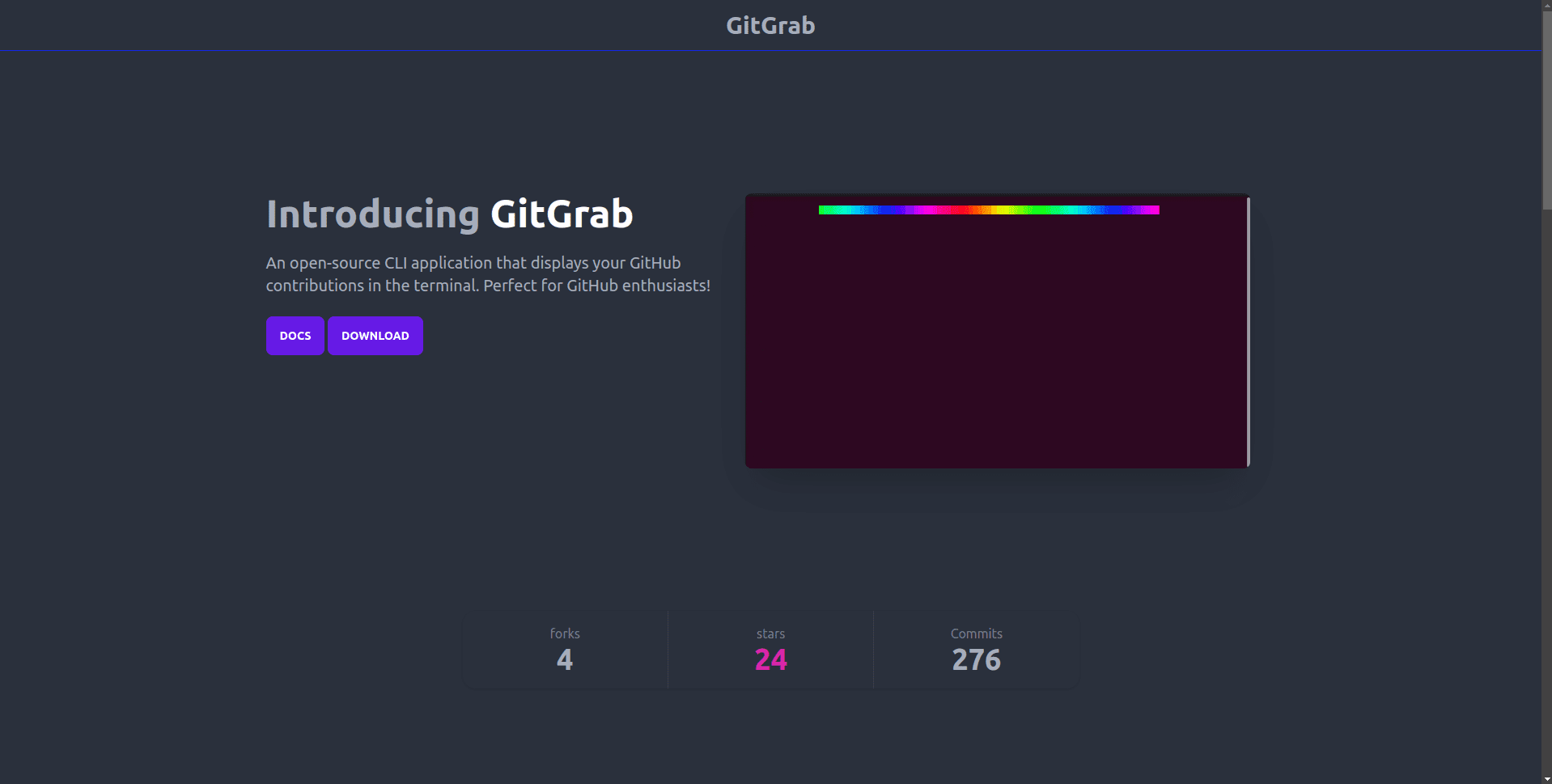
Task: Click the rainbow color bar in terminal
Action: click(989, 210)
